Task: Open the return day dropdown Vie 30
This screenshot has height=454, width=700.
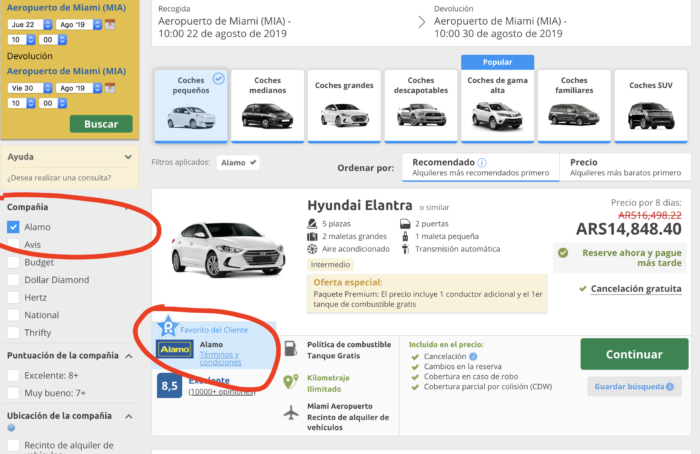Action: point(29,88)
